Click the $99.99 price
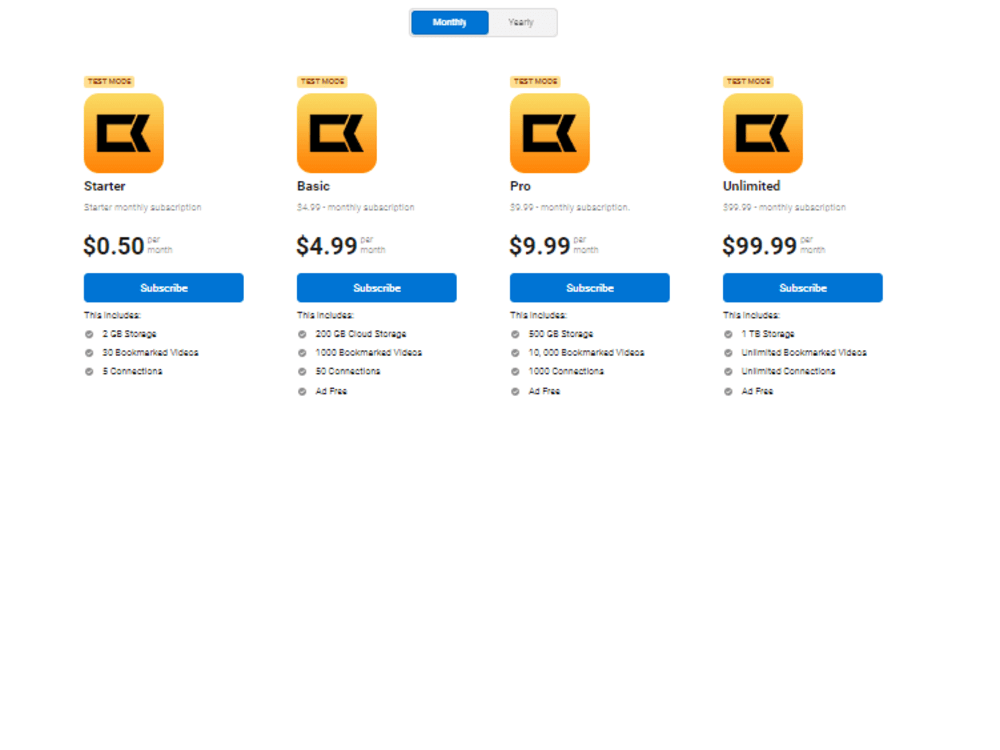The image size is (1000, 750). (760, 246)
